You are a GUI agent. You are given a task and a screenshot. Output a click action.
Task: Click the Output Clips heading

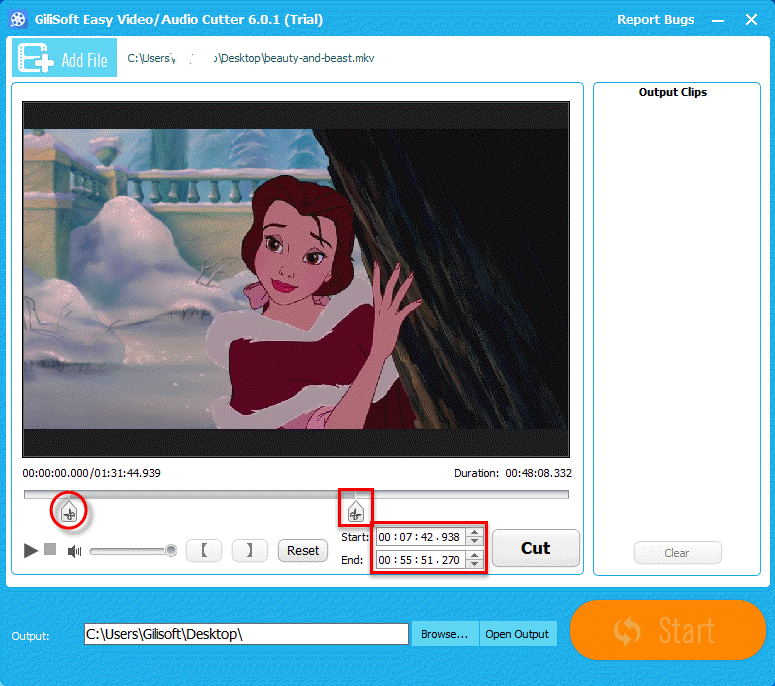coord(673,92)
